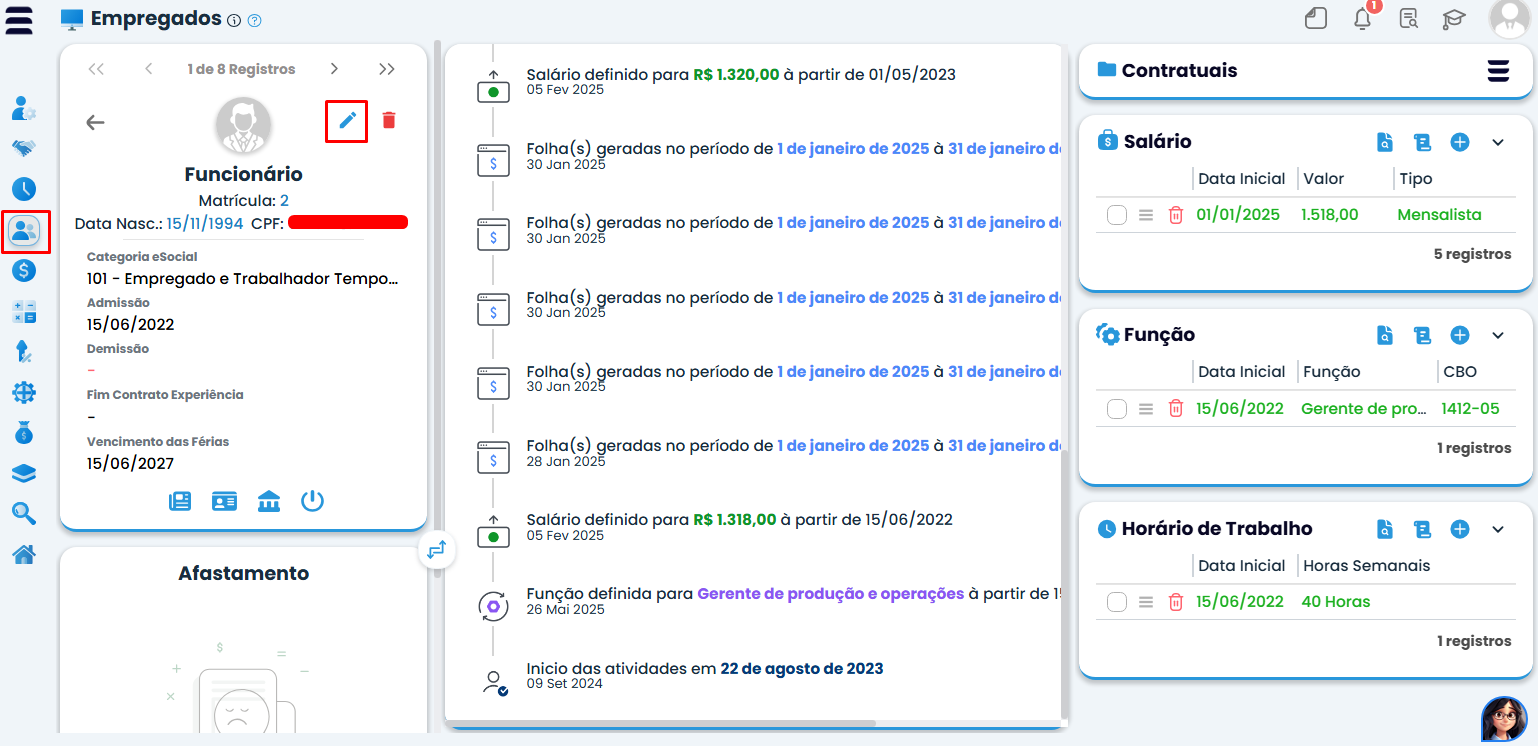Open the help question mark icon beside Empregados

(x=254, y=20)
